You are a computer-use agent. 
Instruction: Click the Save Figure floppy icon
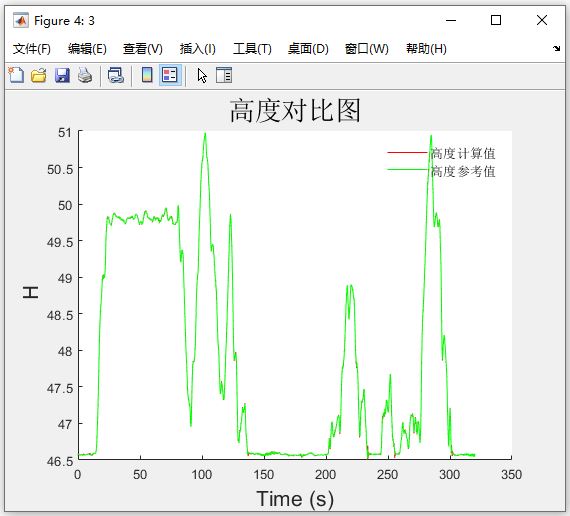click(x=62, y=75)
